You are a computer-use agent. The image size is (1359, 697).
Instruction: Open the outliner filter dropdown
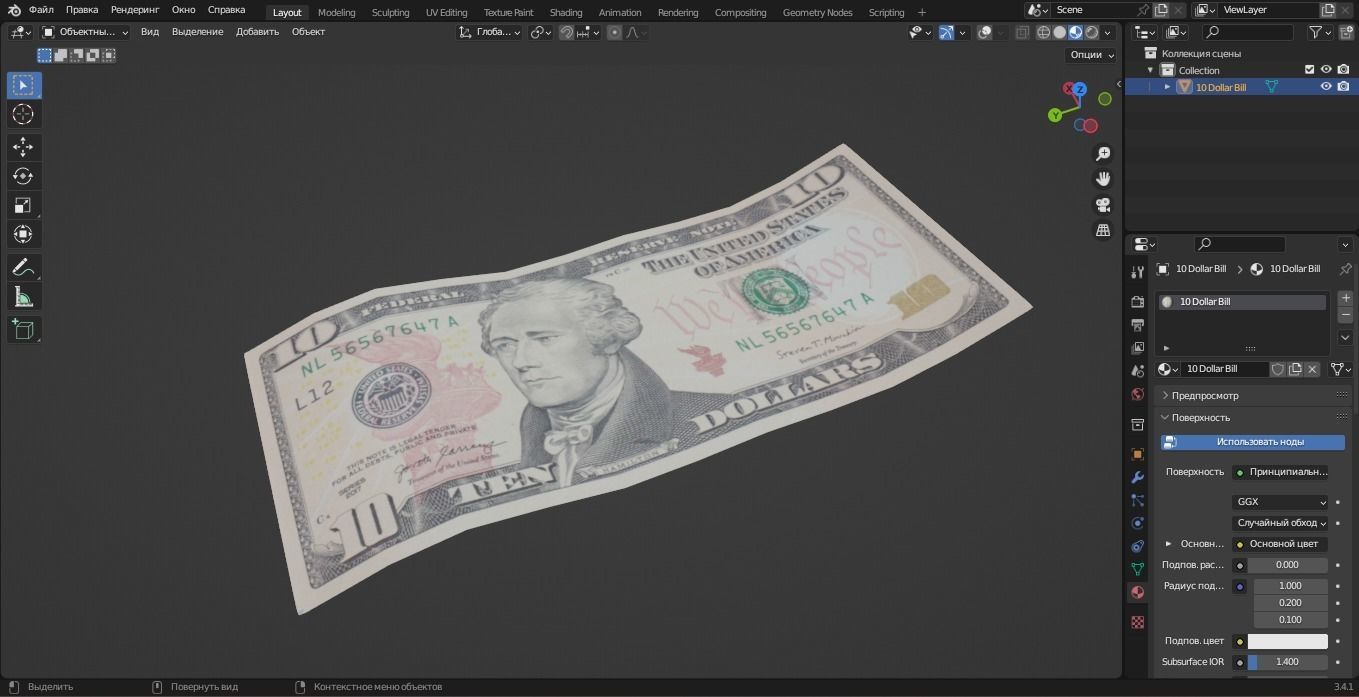click(1321, 32)
